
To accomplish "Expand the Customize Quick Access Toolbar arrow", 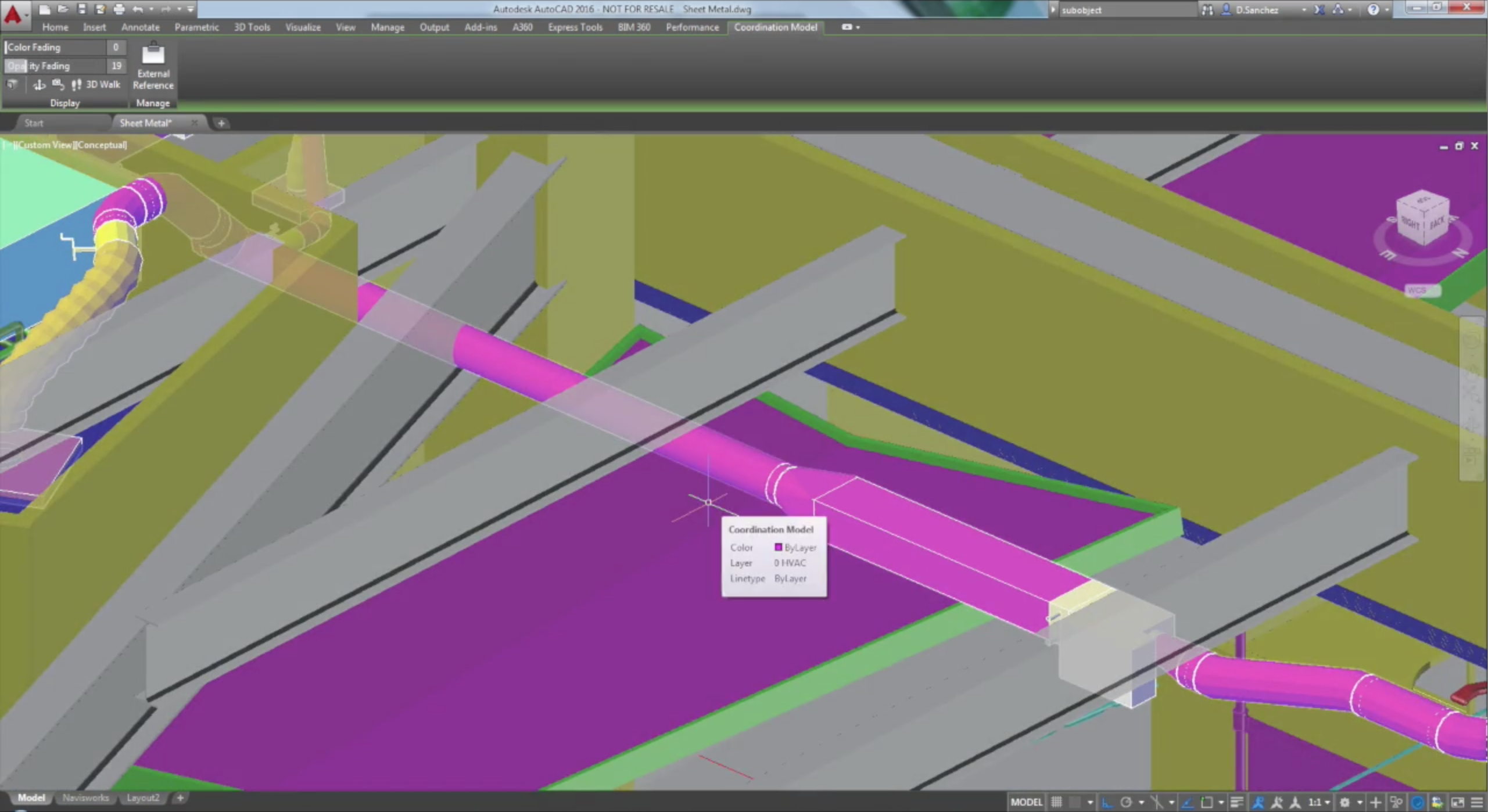I will pyautogui.click(x=191, y=9).
